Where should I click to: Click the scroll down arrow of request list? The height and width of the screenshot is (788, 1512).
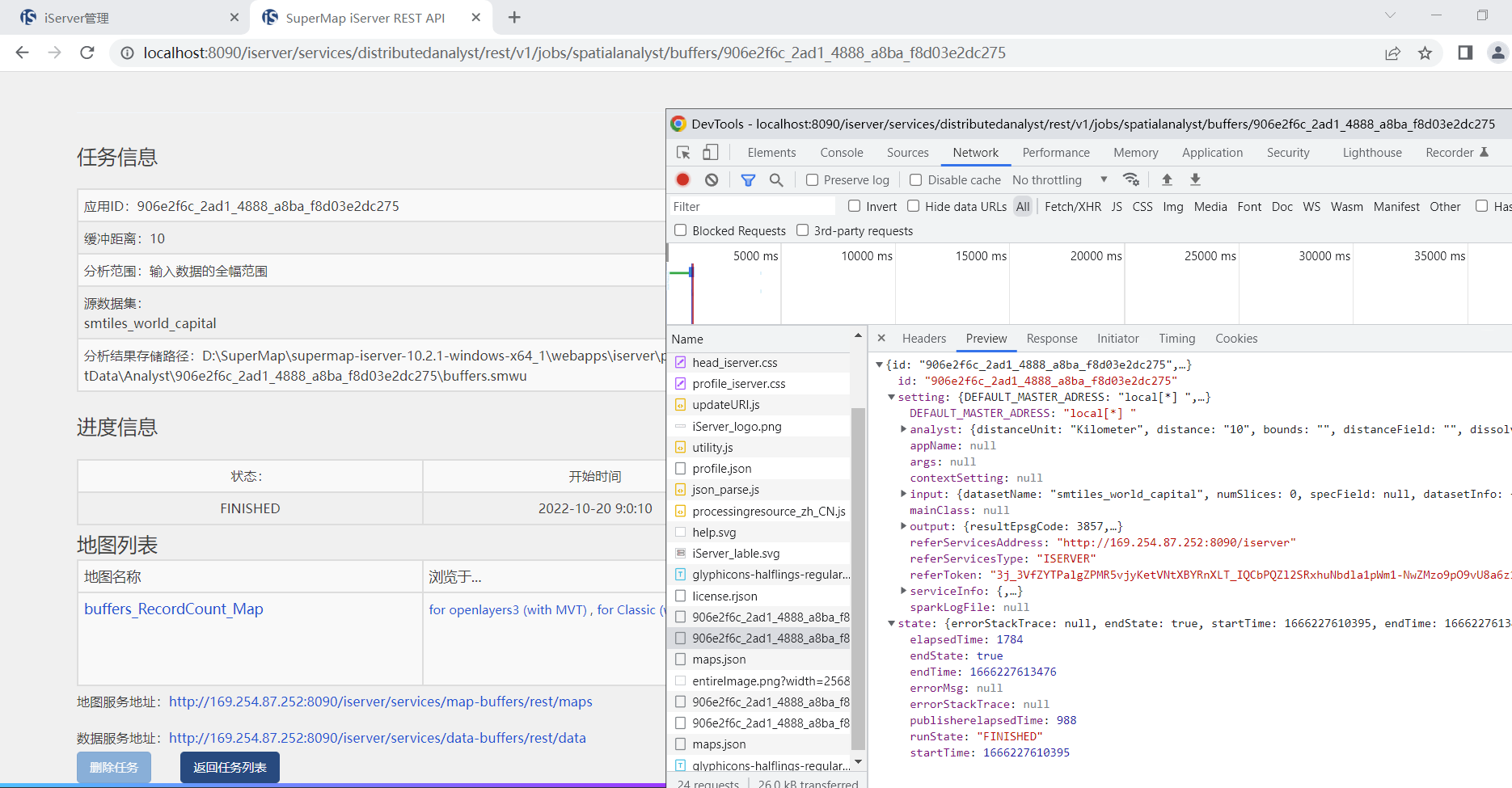858,762
